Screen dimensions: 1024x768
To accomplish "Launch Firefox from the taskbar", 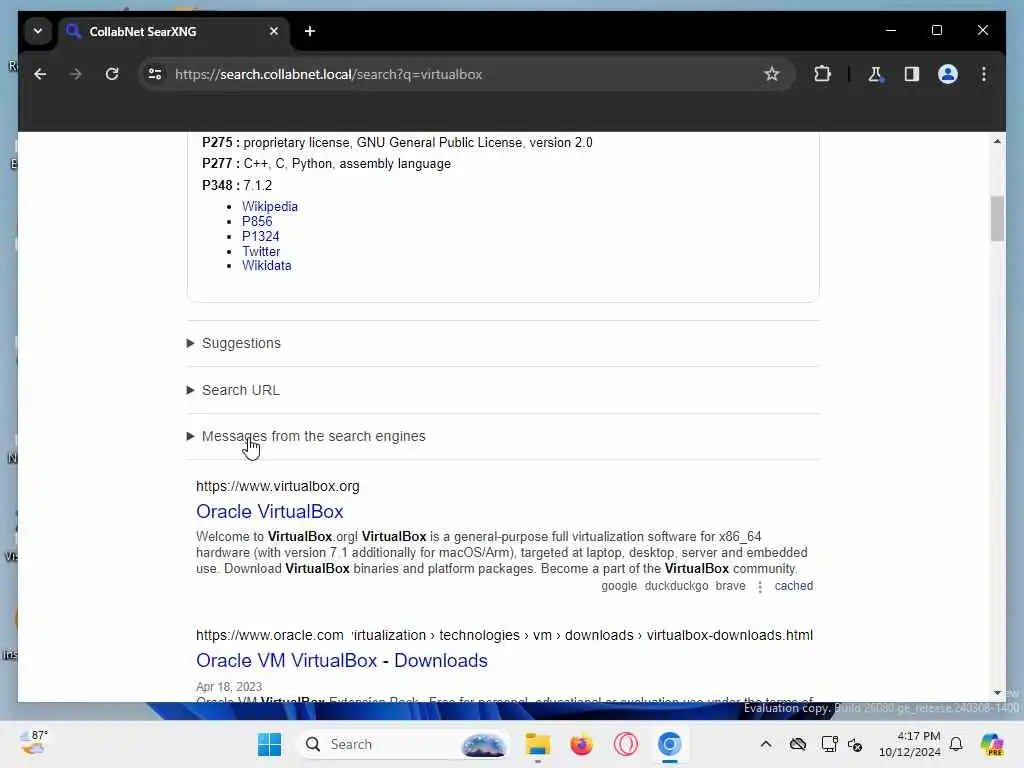I will [x=581, y=744].
